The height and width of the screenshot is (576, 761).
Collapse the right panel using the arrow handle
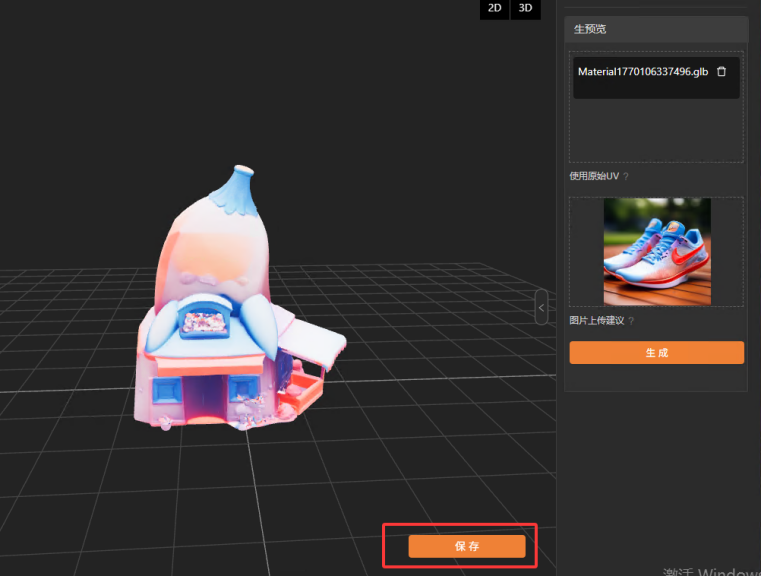541,308
